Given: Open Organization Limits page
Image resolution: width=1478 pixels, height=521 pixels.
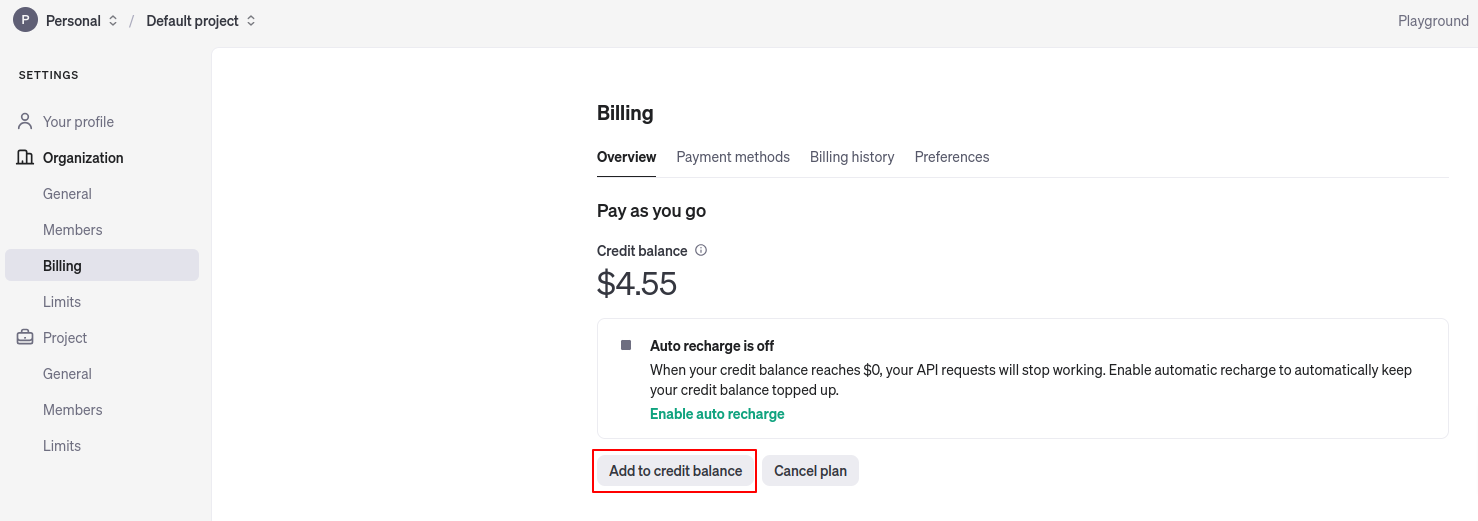Looking at the screenshot, I should (x=62, y=302).
